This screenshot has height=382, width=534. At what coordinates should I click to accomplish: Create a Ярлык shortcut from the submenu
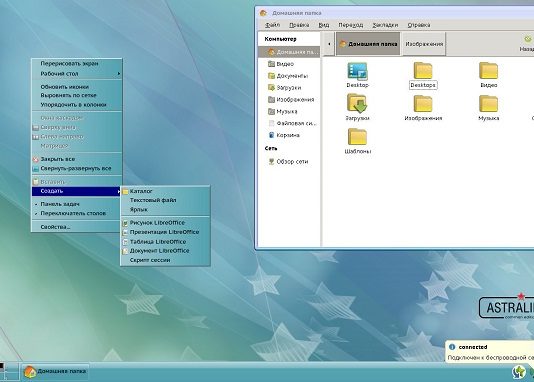(x=165, y=210)
